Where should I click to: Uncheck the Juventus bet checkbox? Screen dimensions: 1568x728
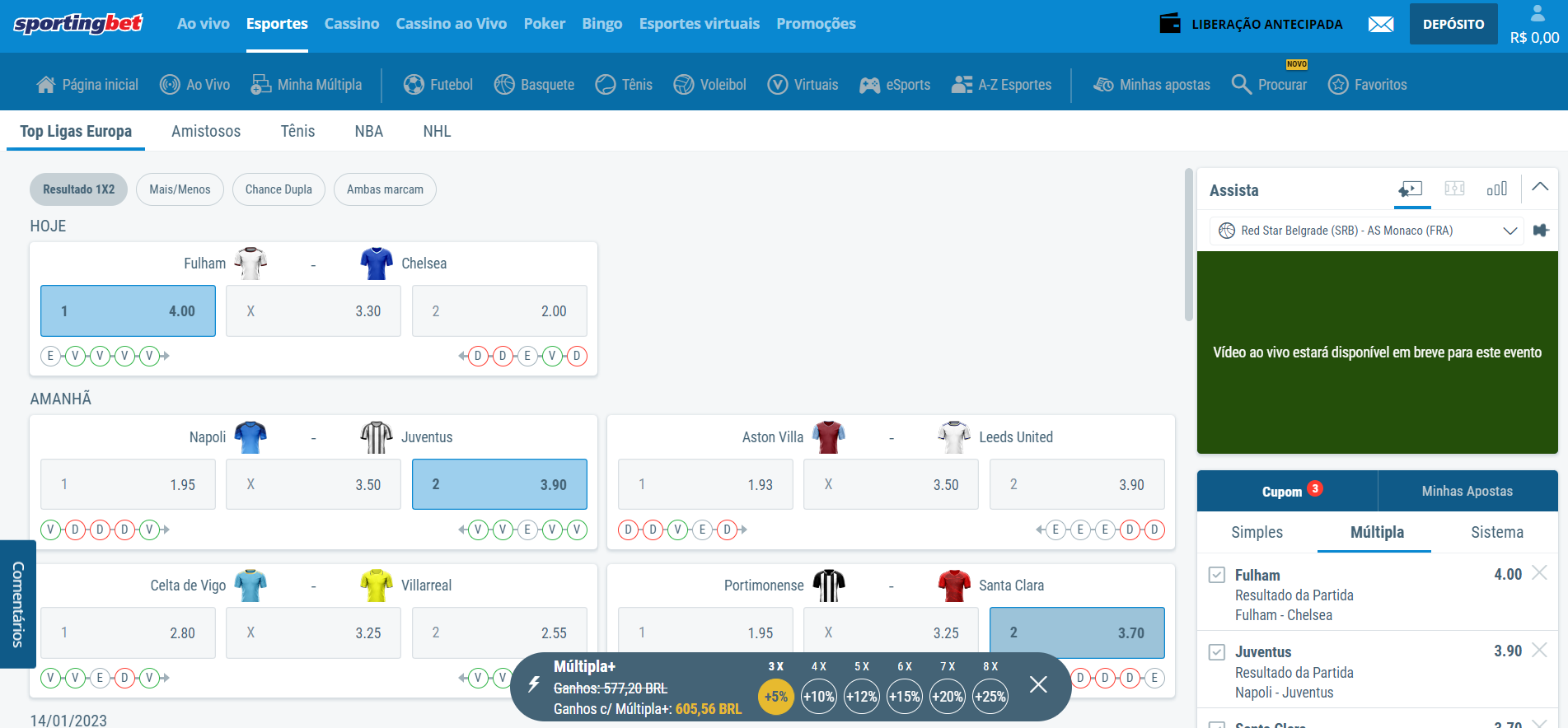point(1217,652)
